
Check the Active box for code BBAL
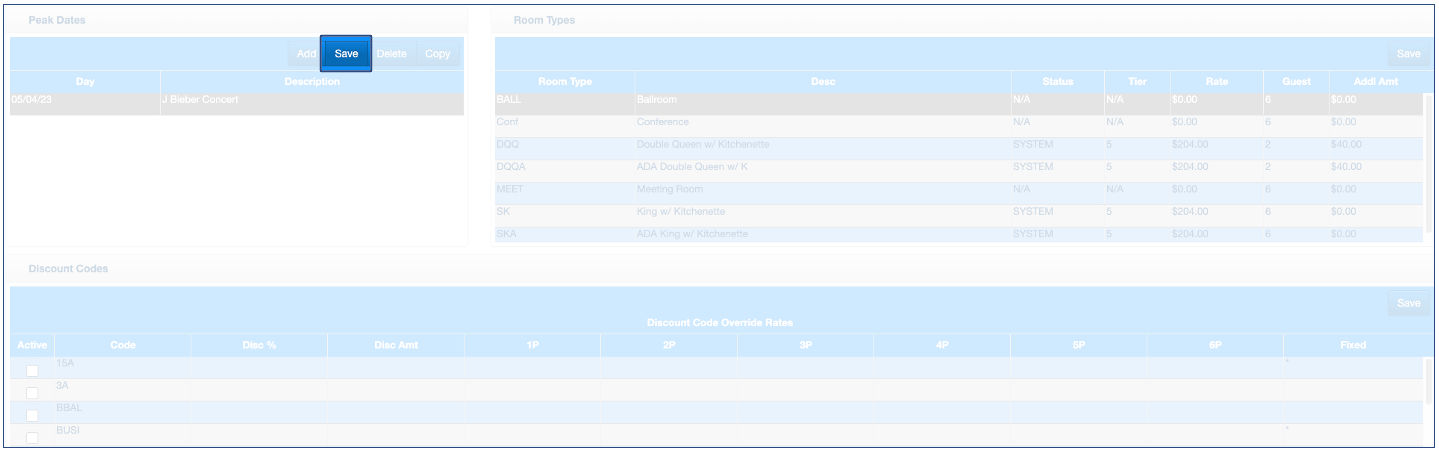32,415
